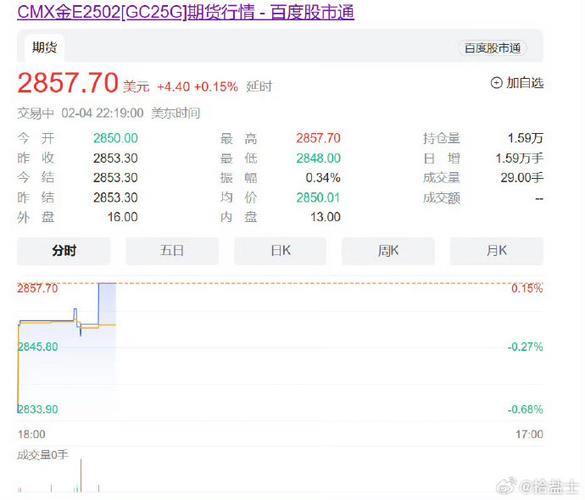This screenshot has width=585, height=500.
Task: Click the 17:00 time axis label
Action: coord(529,434)
